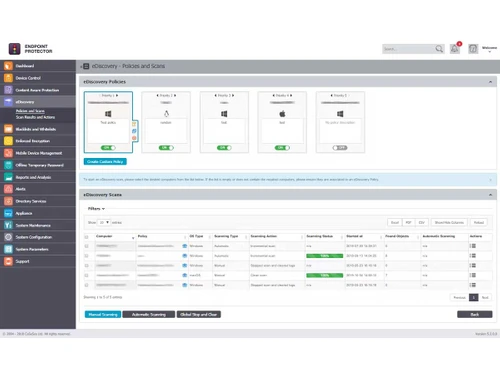Enable the Priority 5 policy OFF switch
This screenshot has width=500, height=375.
pos(340,148)
